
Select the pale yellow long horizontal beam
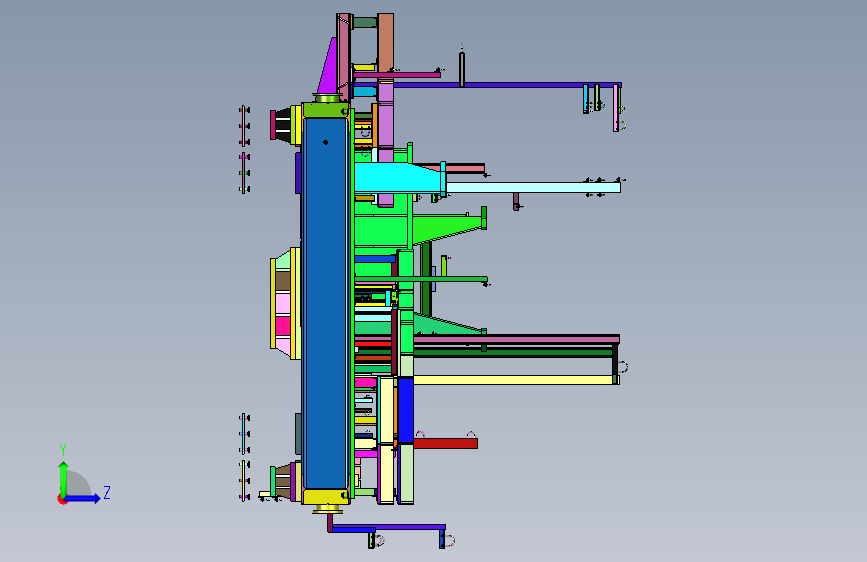[514, 380]
